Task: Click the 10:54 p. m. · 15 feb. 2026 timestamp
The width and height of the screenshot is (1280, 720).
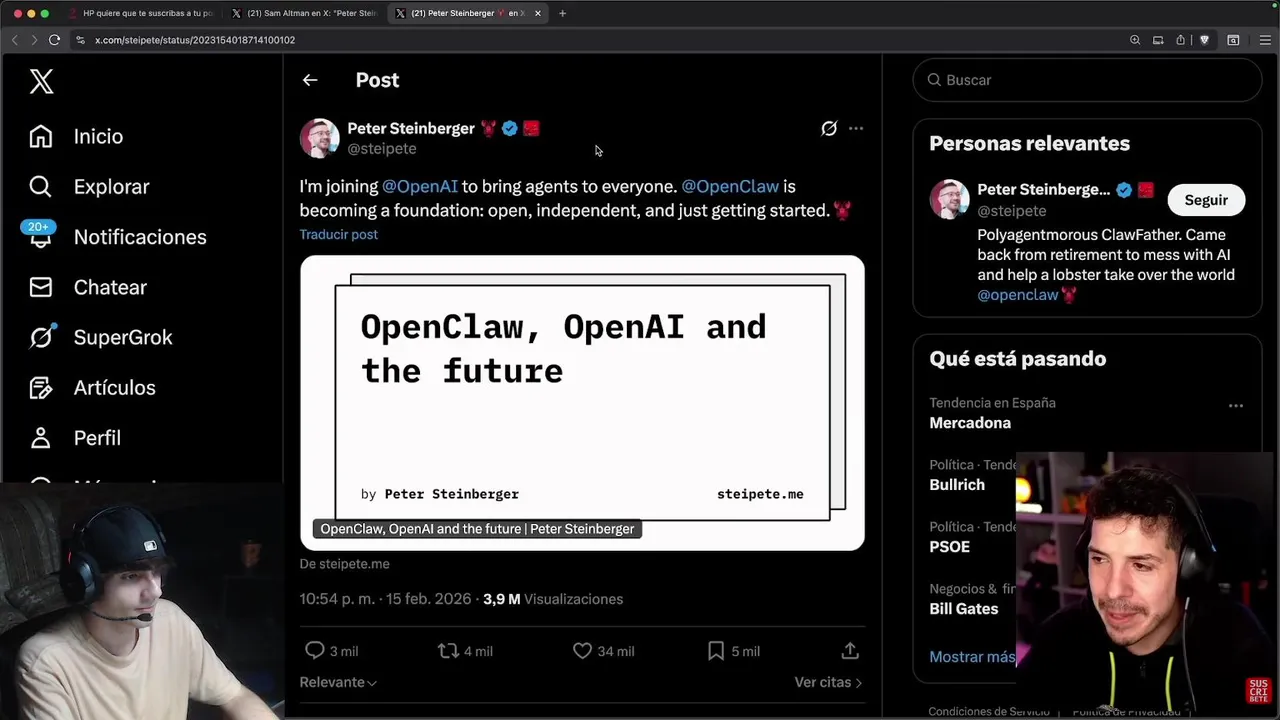Action: 385,599
